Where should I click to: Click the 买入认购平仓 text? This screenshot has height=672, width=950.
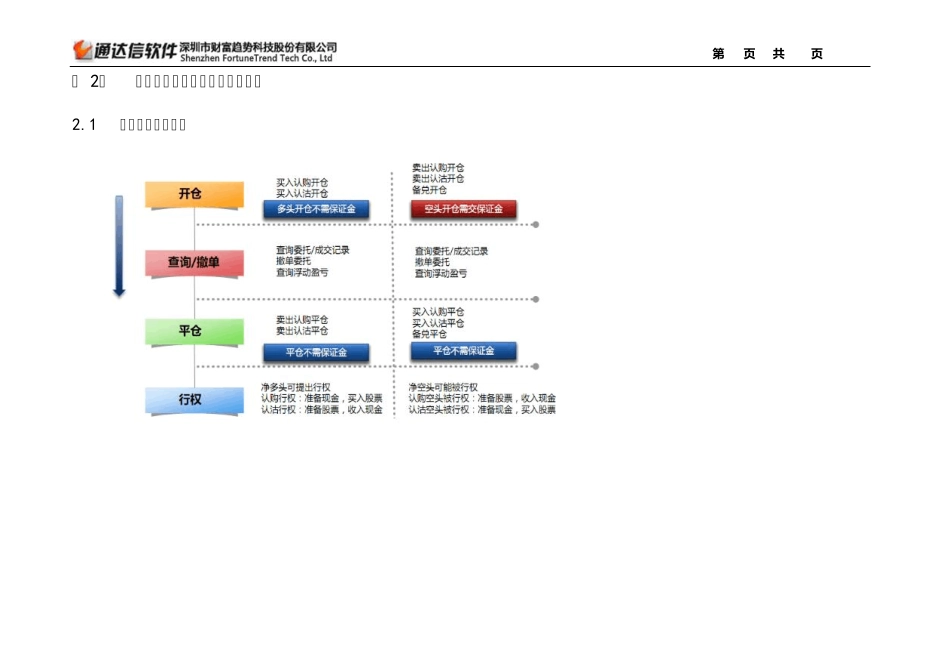coord(438,312)
